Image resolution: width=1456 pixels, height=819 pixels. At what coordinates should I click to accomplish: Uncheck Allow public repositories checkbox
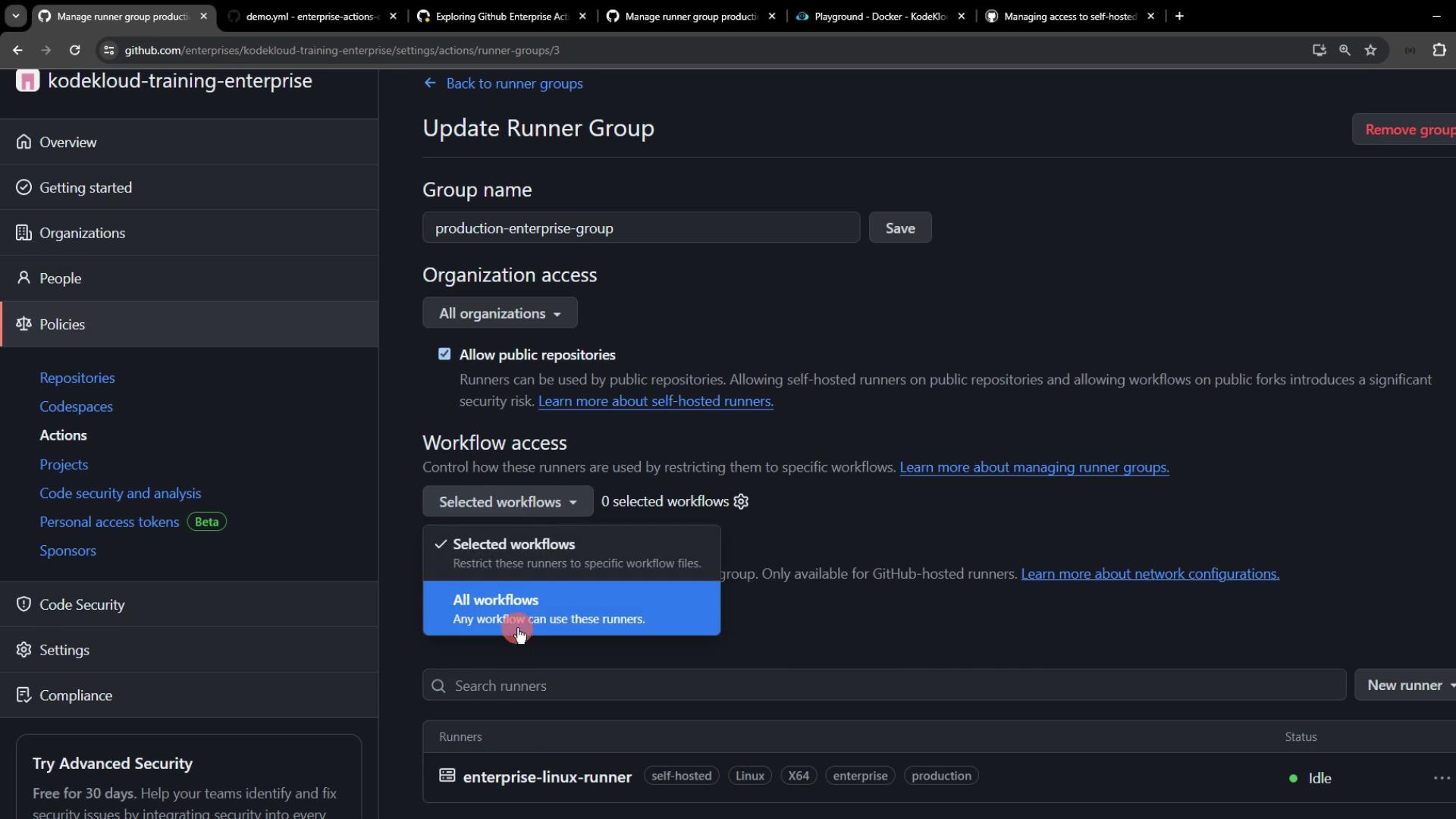coord(444,354)
